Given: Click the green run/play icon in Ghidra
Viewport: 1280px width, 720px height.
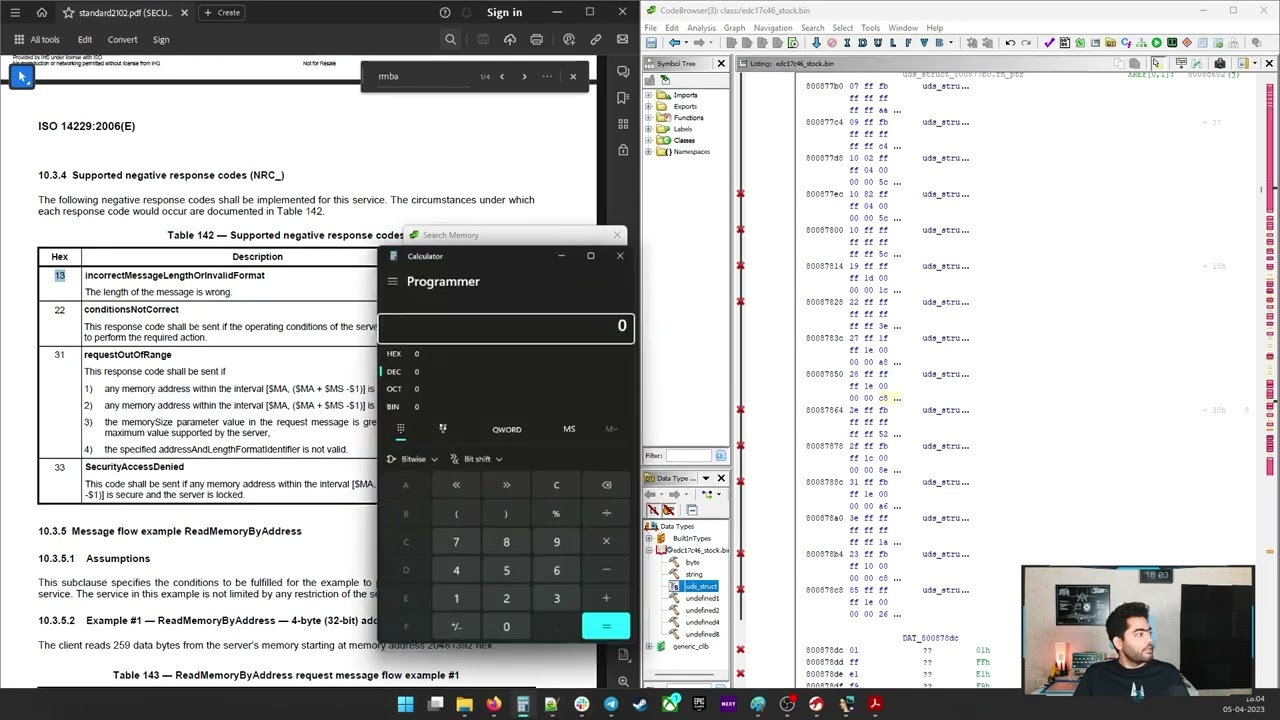Looking at the screenshot, I should (x=1156, y=43).
